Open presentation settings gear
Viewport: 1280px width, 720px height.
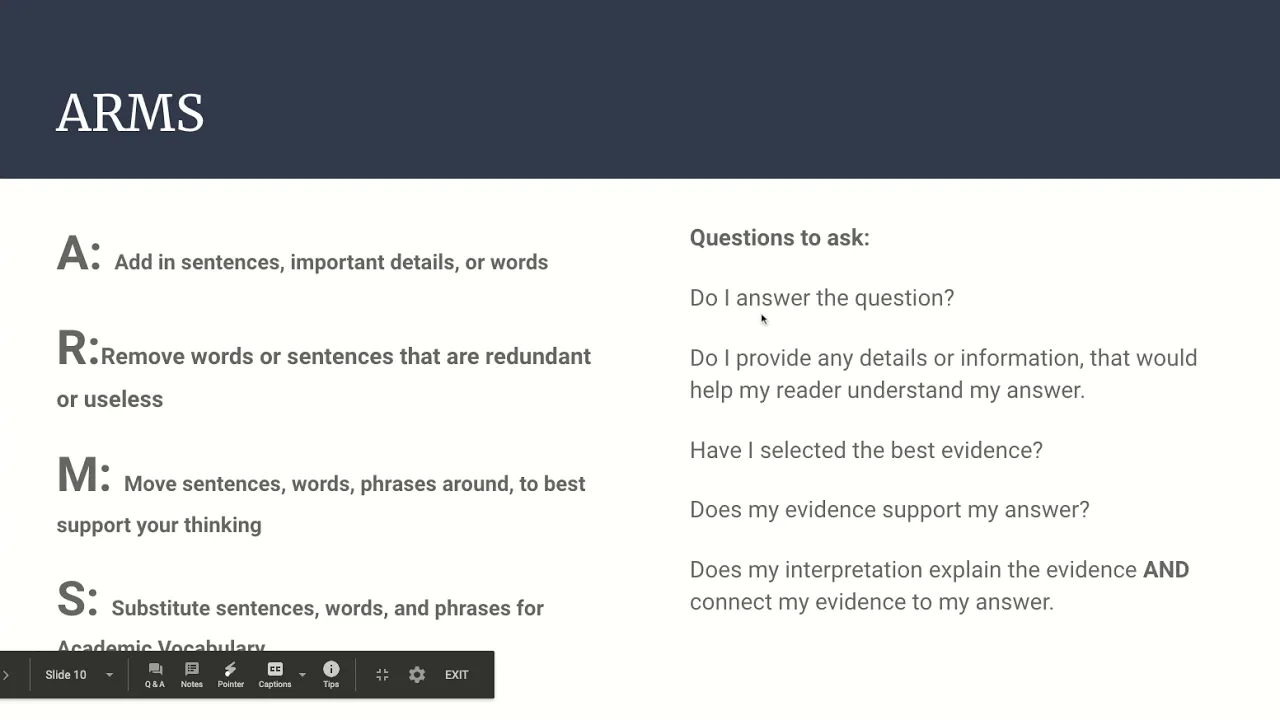pyautogui.click(x=417, y=675)
